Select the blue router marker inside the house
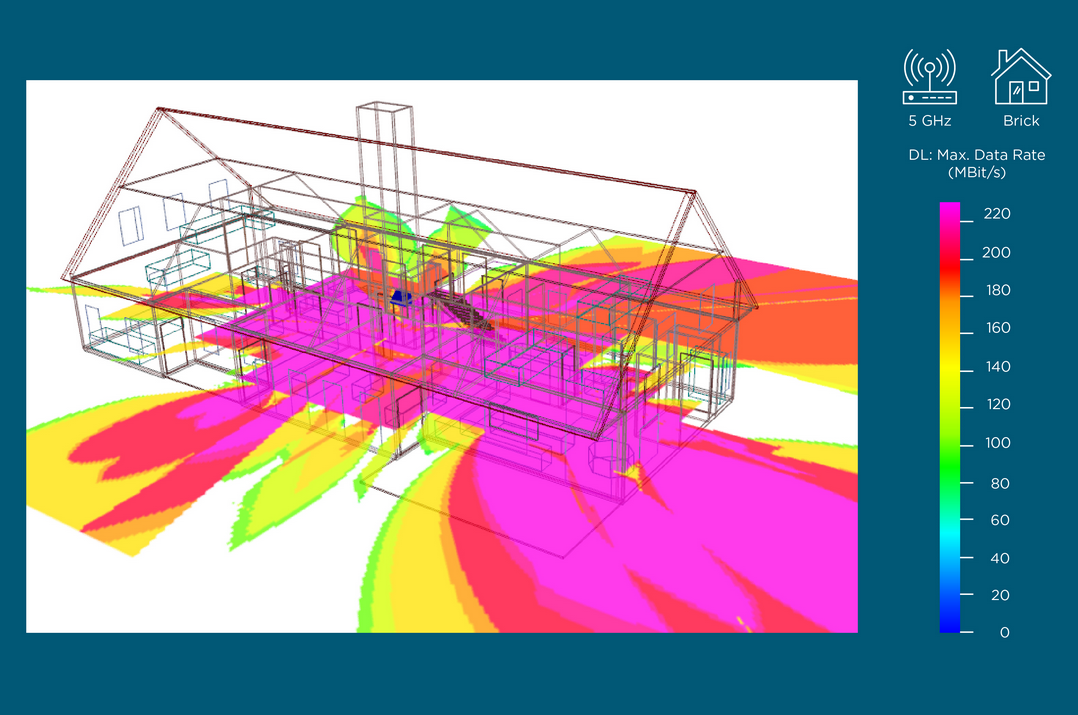 (401, 297)
